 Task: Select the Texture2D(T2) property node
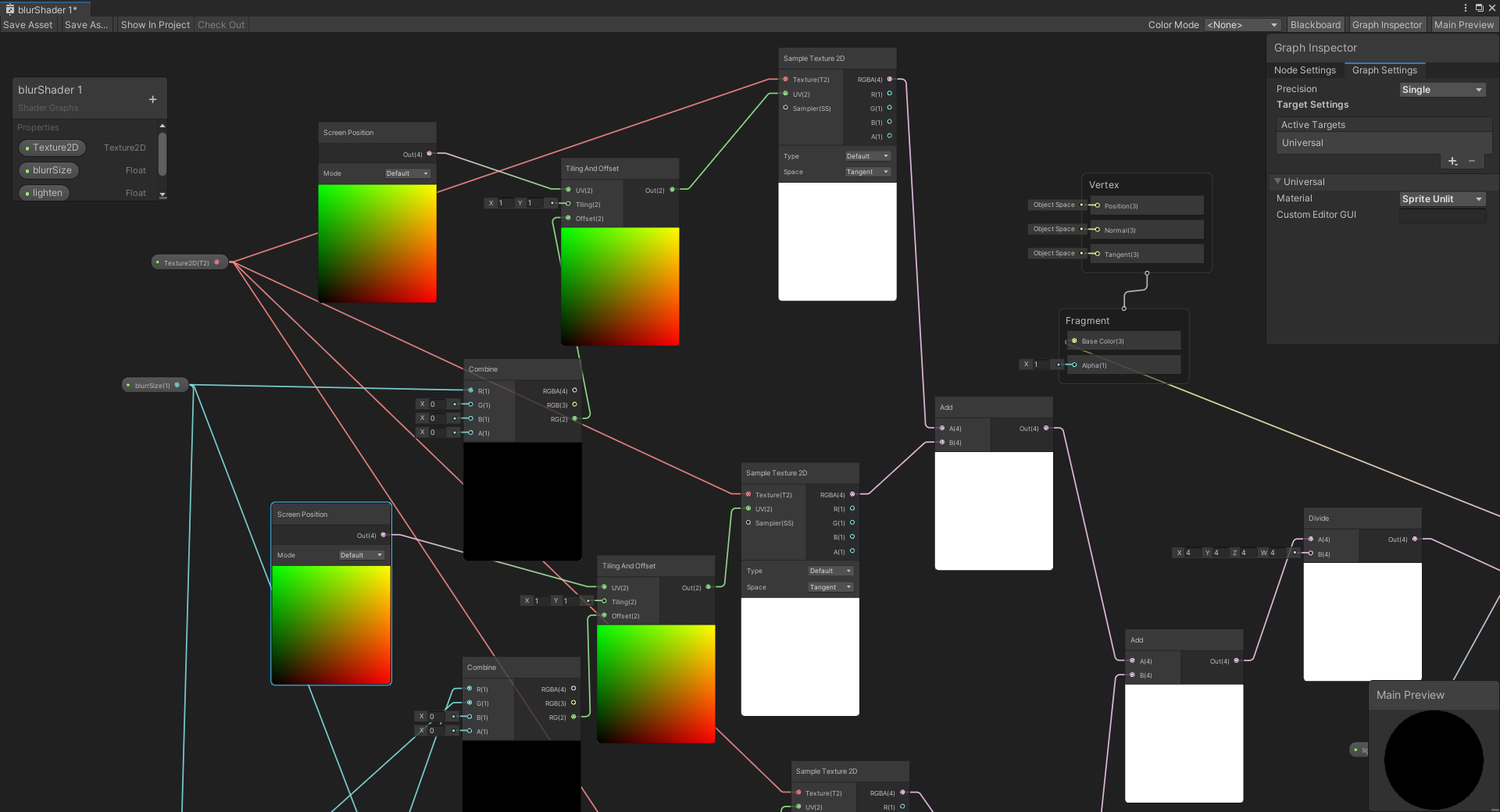coord(189,262)
